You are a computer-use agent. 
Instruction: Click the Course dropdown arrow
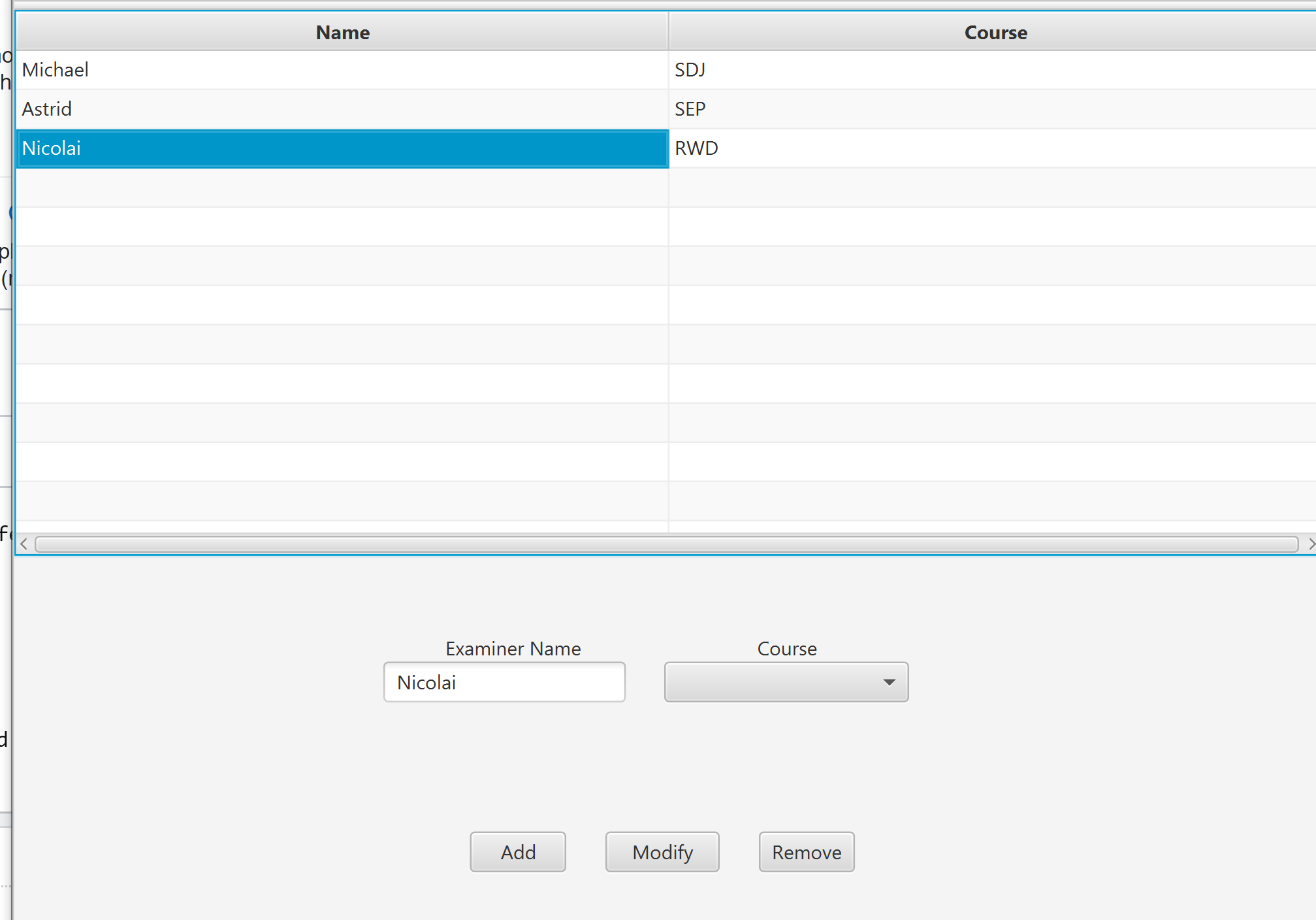pos(889,682)
